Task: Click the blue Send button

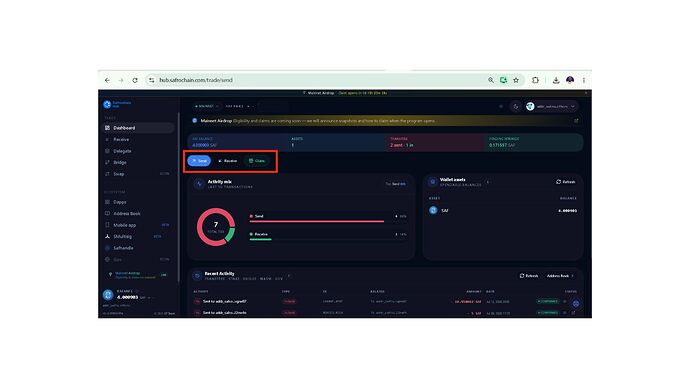Action: (199, 161)
